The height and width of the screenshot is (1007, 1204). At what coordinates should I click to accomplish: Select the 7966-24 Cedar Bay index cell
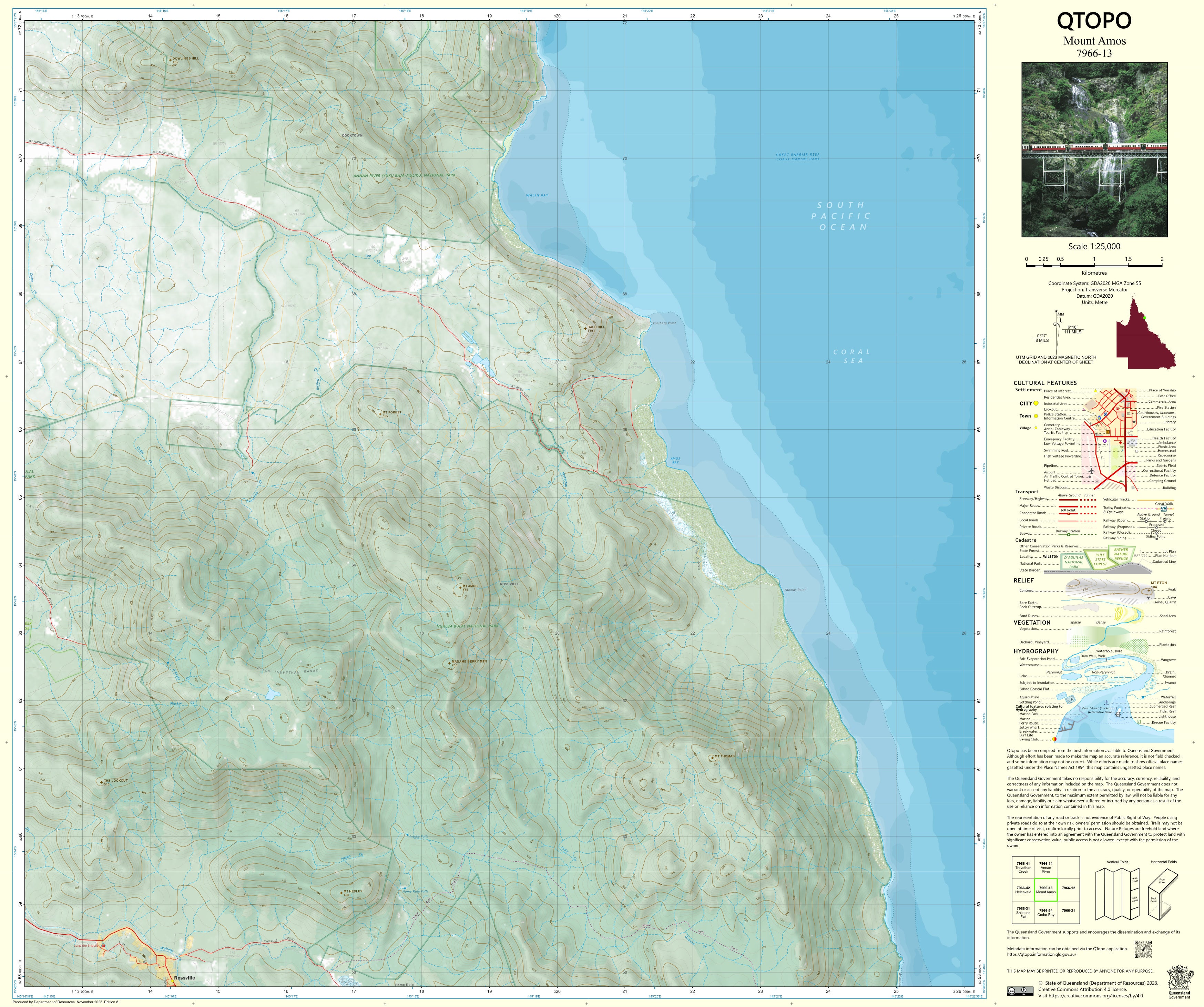coord(1046,912)
